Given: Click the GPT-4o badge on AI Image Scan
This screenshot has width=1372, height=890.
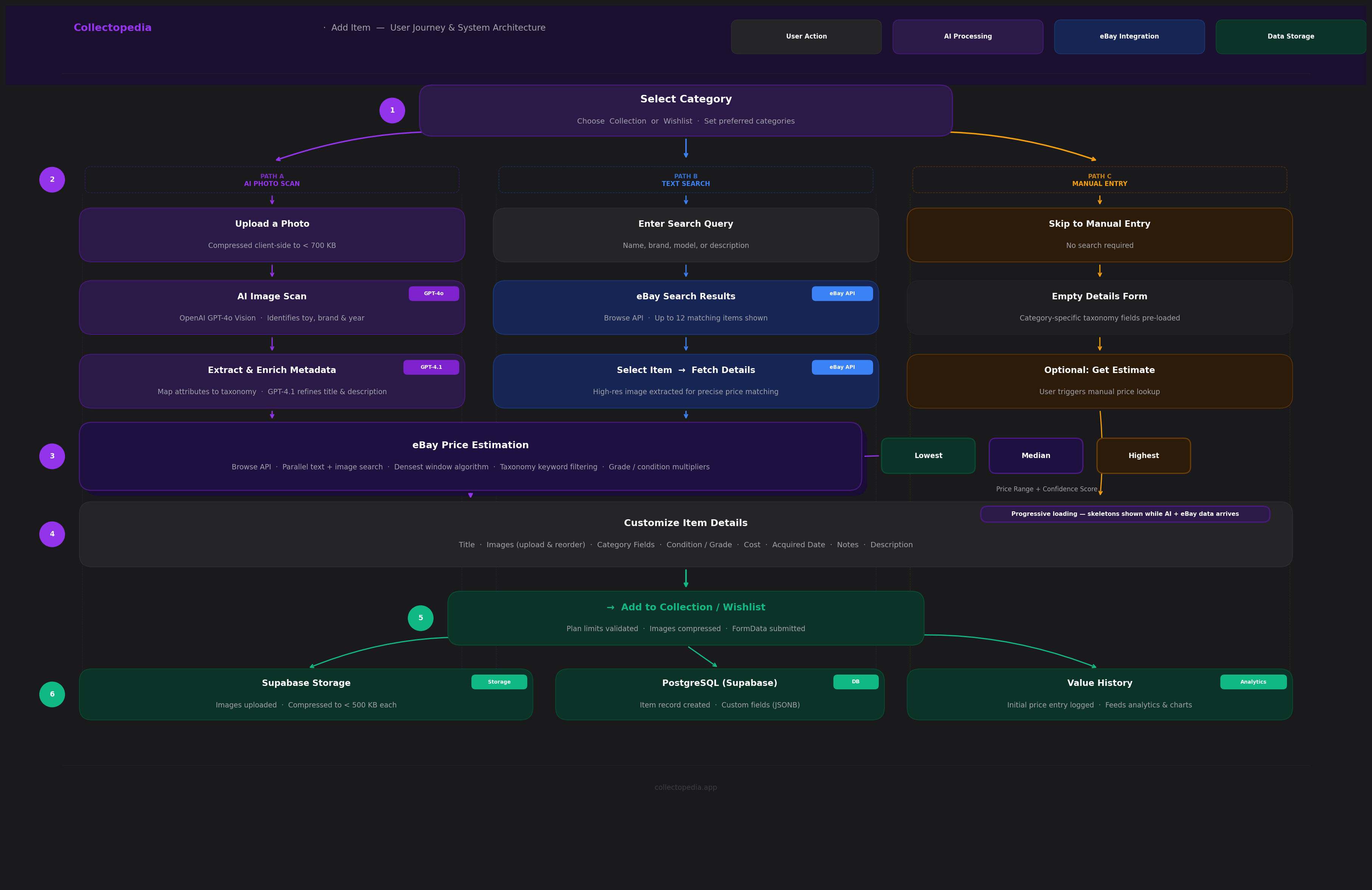Looking at the screenshot, I should (x=434, y=293).
